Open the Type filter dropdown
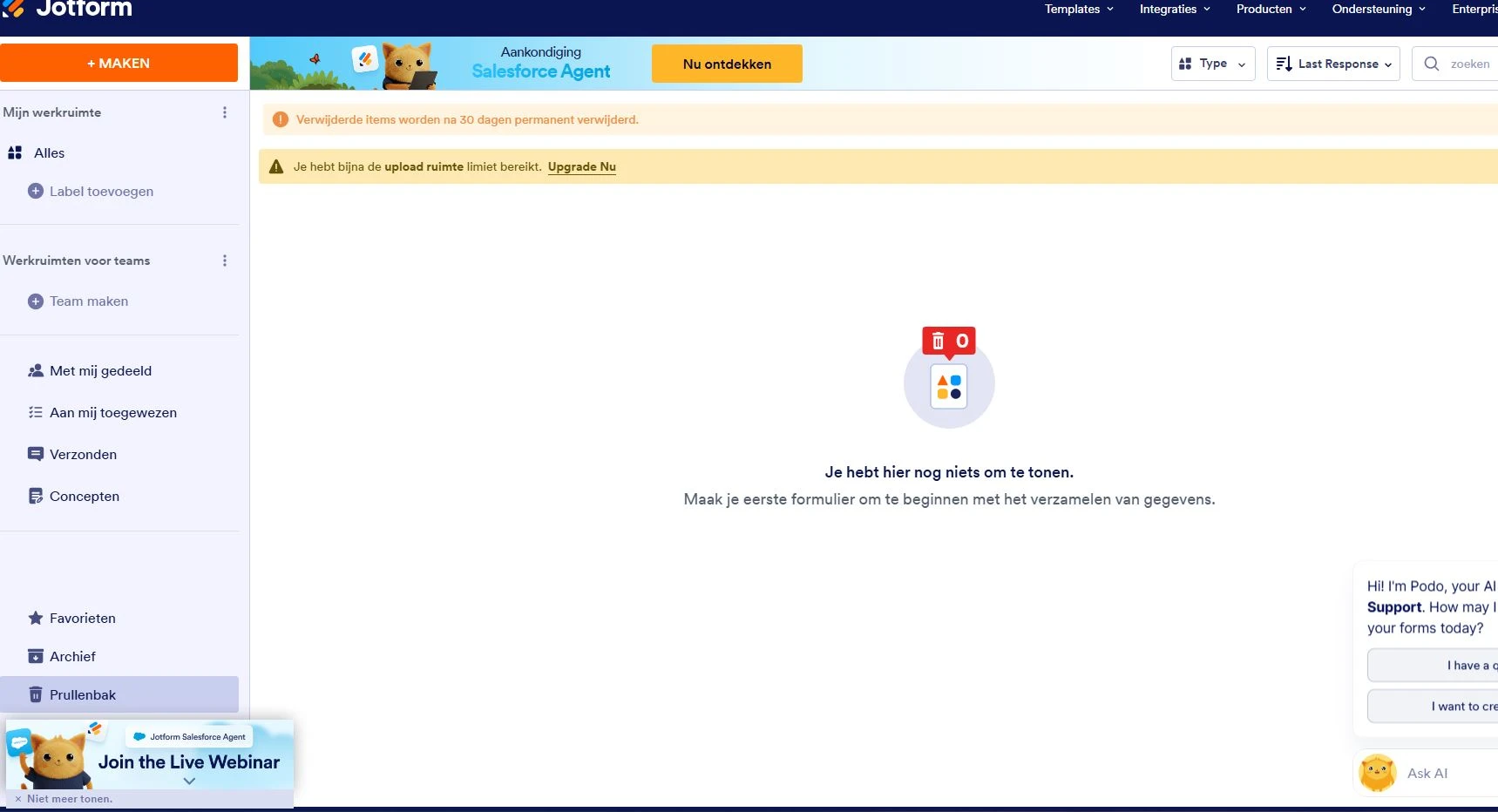Image resolution: width=1498 pixels, height=812 pixels. [1211, 63]
